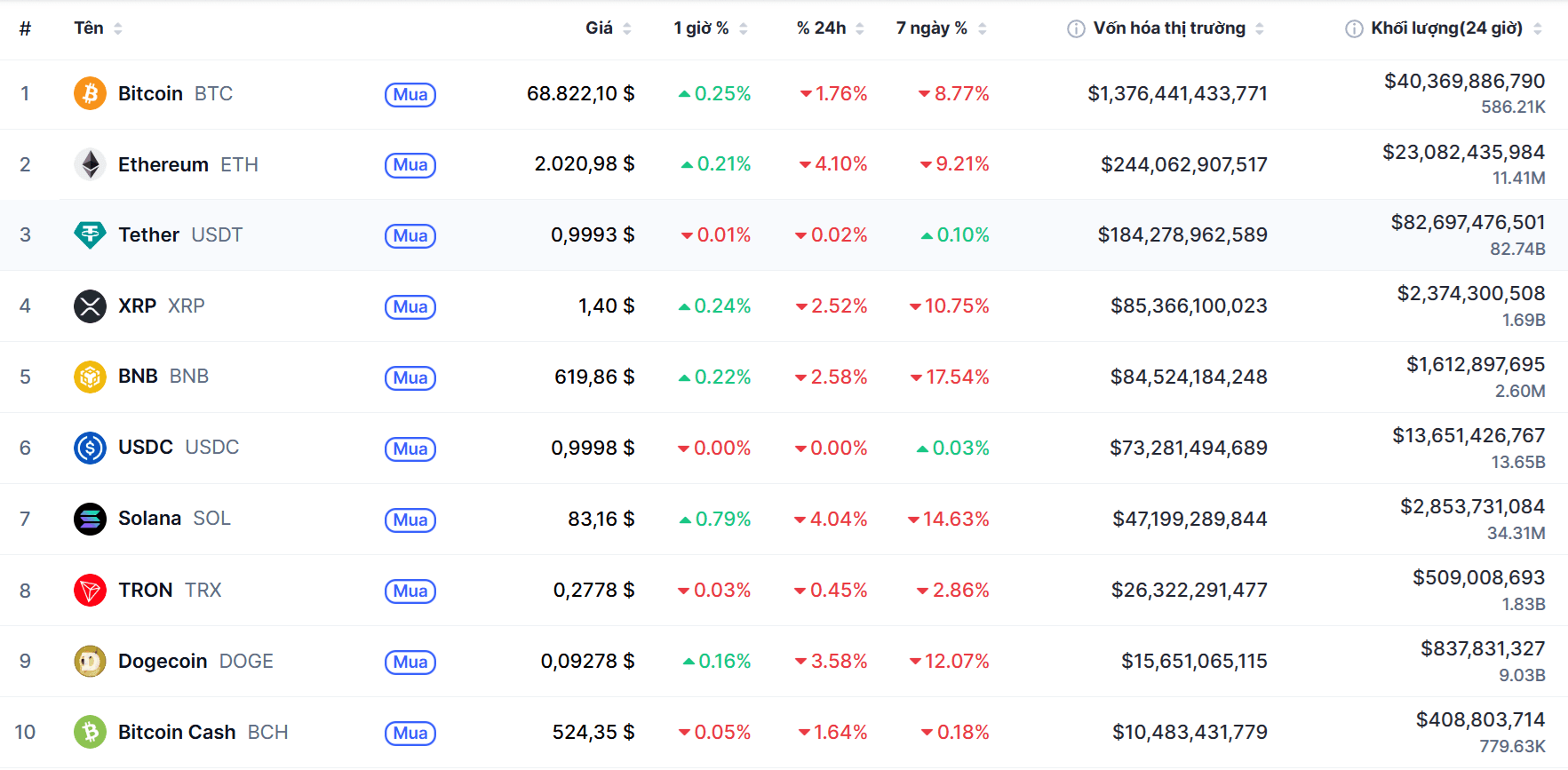The width and height of the screenshot is (1568, 770).
Task: Click the Mua button for XRP
Action: tap(410, 307)
